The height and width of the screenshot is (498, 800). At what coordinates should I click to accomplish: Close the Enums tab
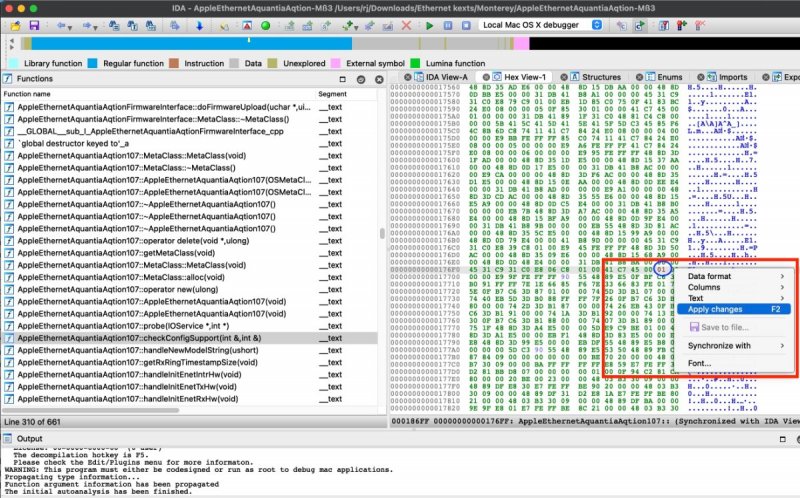click(639, 77)
